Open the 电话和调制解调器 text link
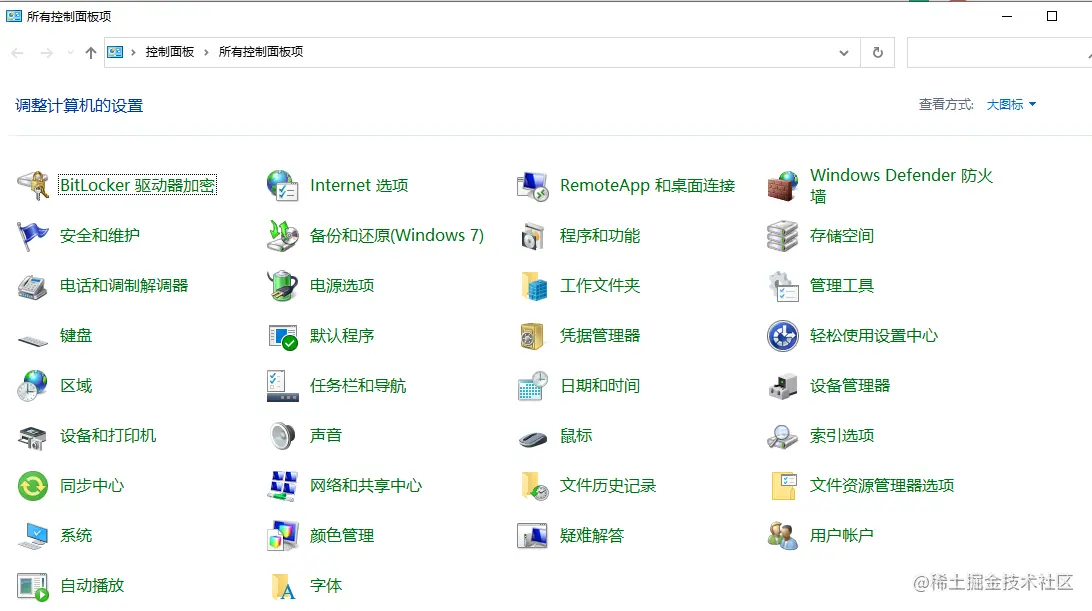 (124, 286)
